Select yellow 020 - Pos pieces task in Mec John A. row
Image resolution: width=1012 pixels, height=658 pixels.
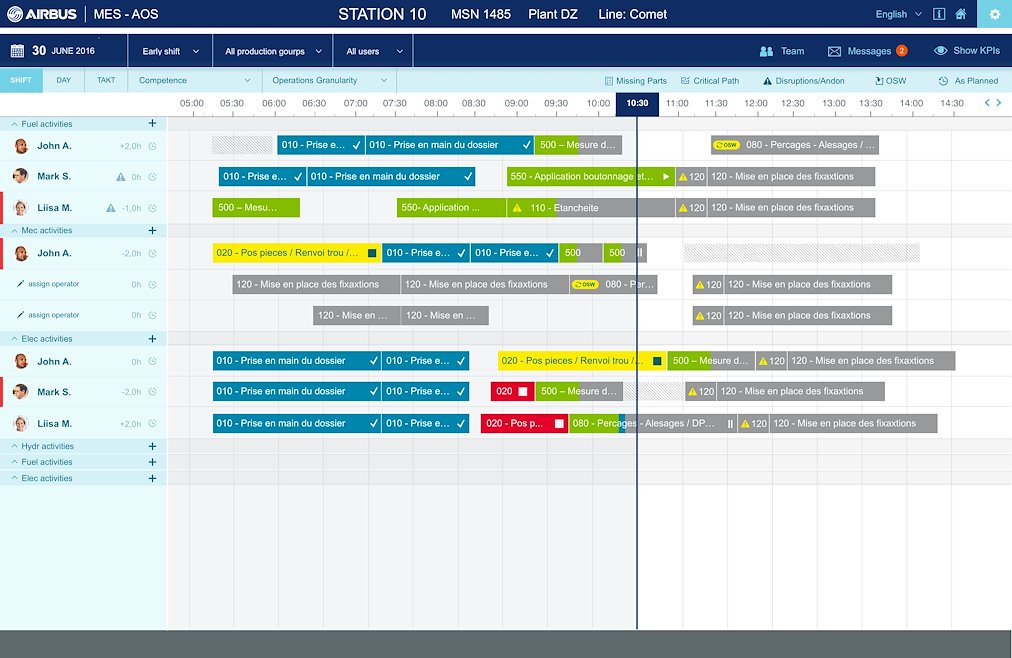tap(297, 253)
